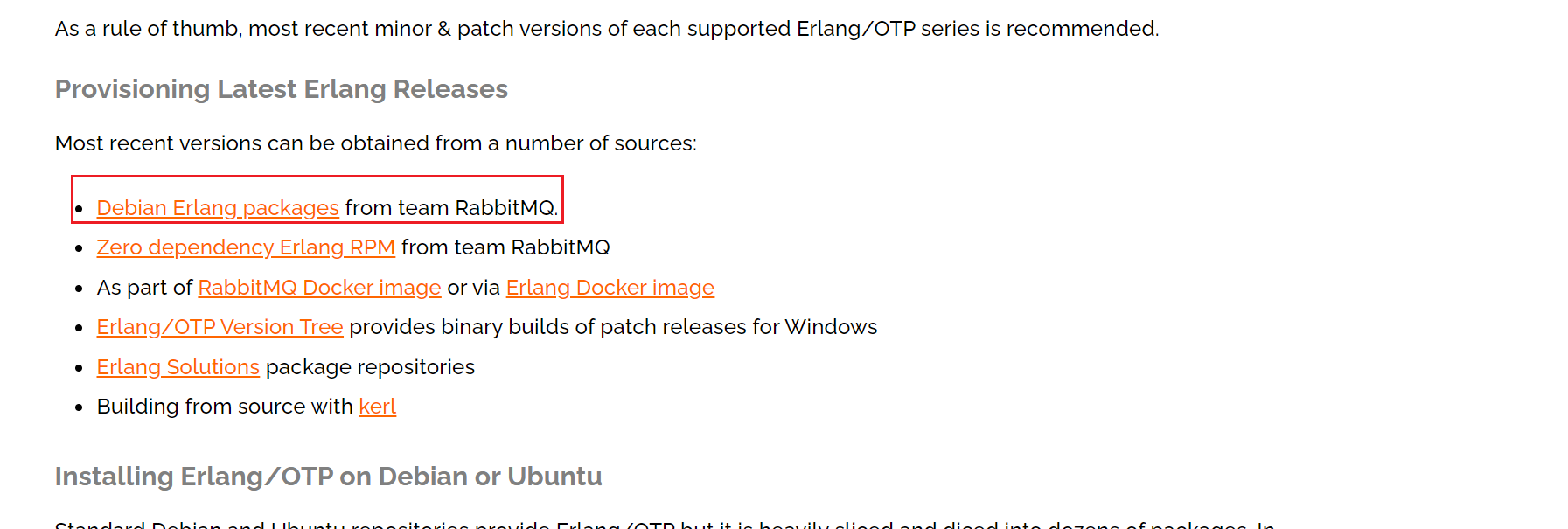Click the rule of thumb paragraph
Screen dimensions: 1568x529
tap(606, 29)
